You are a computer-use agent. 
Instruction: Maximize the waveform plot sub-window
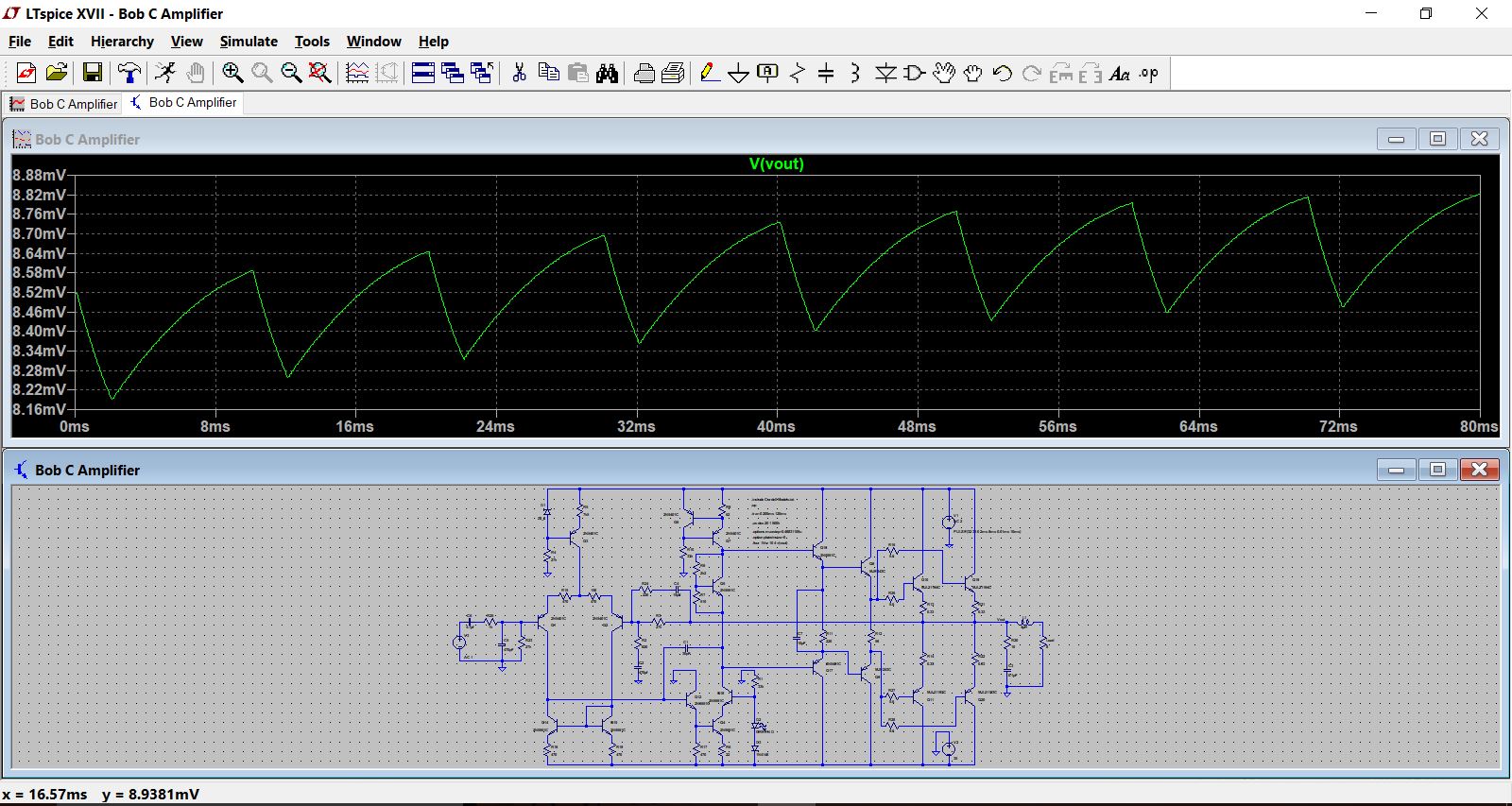(1437, 139)
